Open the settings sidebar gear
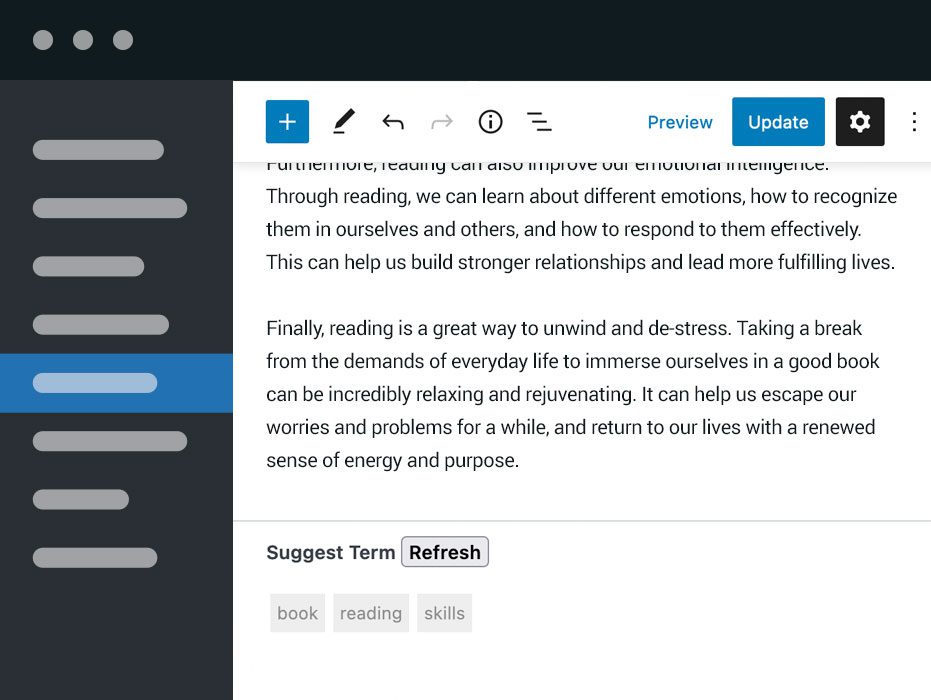Image resolution: width=931 pixels, height=700 pixels. (x=860, y=121)
